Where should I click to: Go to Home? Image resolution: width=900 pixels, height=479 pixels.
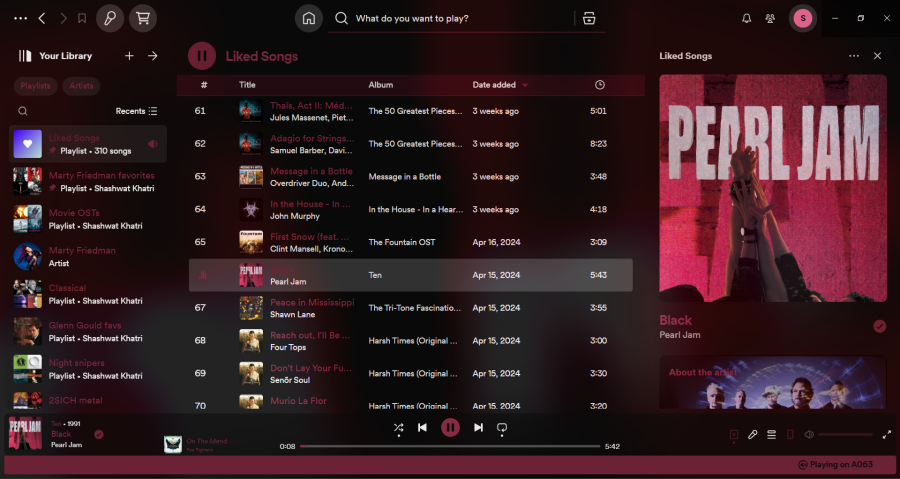pyautogui.click(x=309, y=18)
